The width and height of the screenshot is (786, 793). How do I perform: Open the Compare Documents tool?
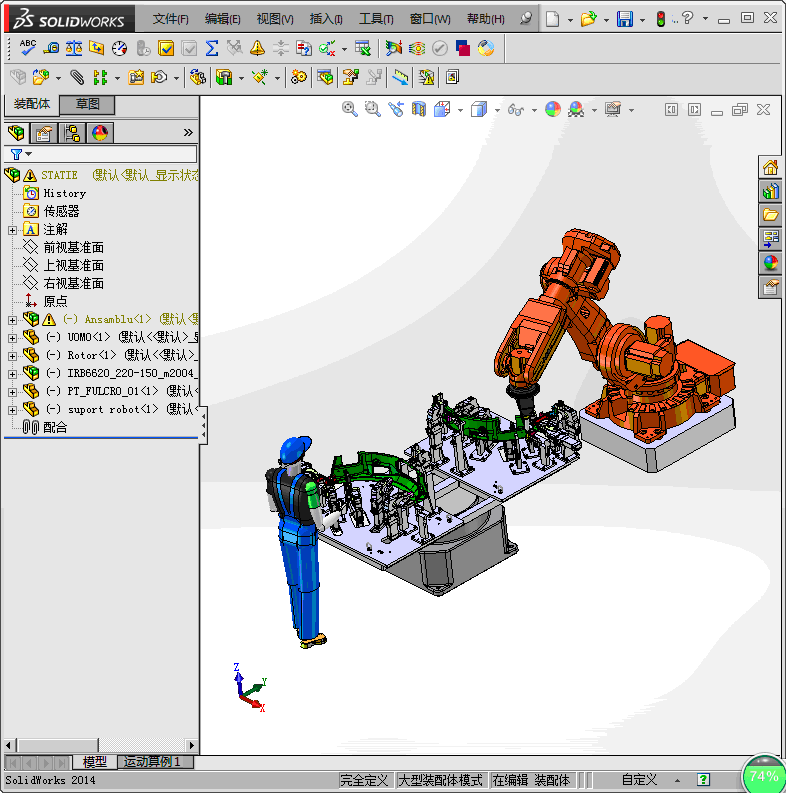pyautogui.click(x=303, y=48)
